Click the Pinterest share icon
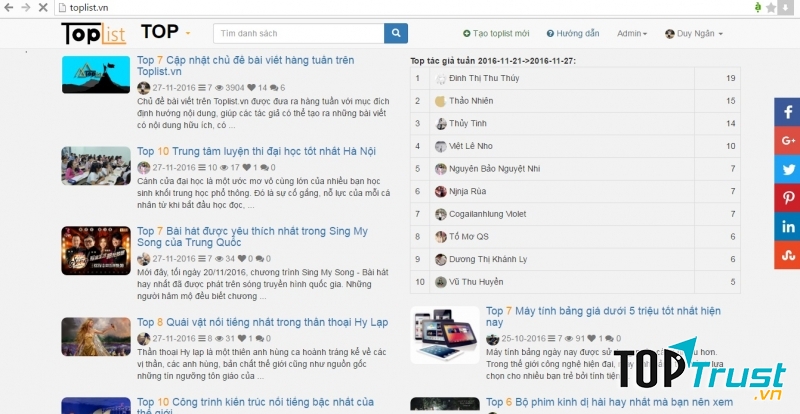800x414 pixels. point(787,198)
